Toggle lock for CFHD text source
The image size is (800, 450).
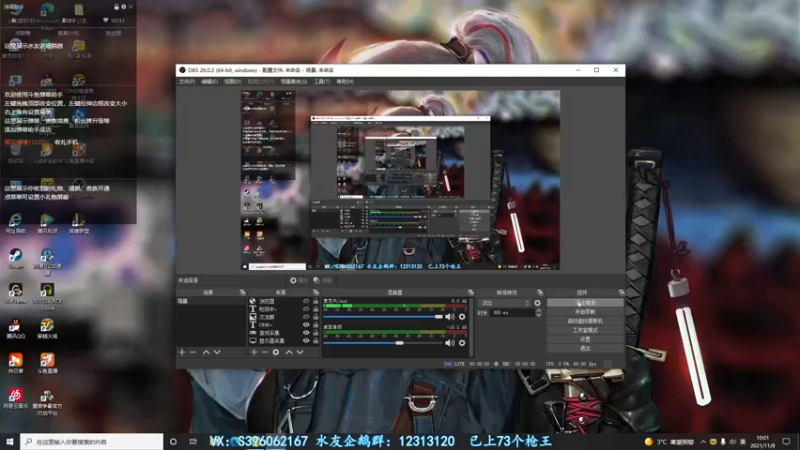[315, 324]
